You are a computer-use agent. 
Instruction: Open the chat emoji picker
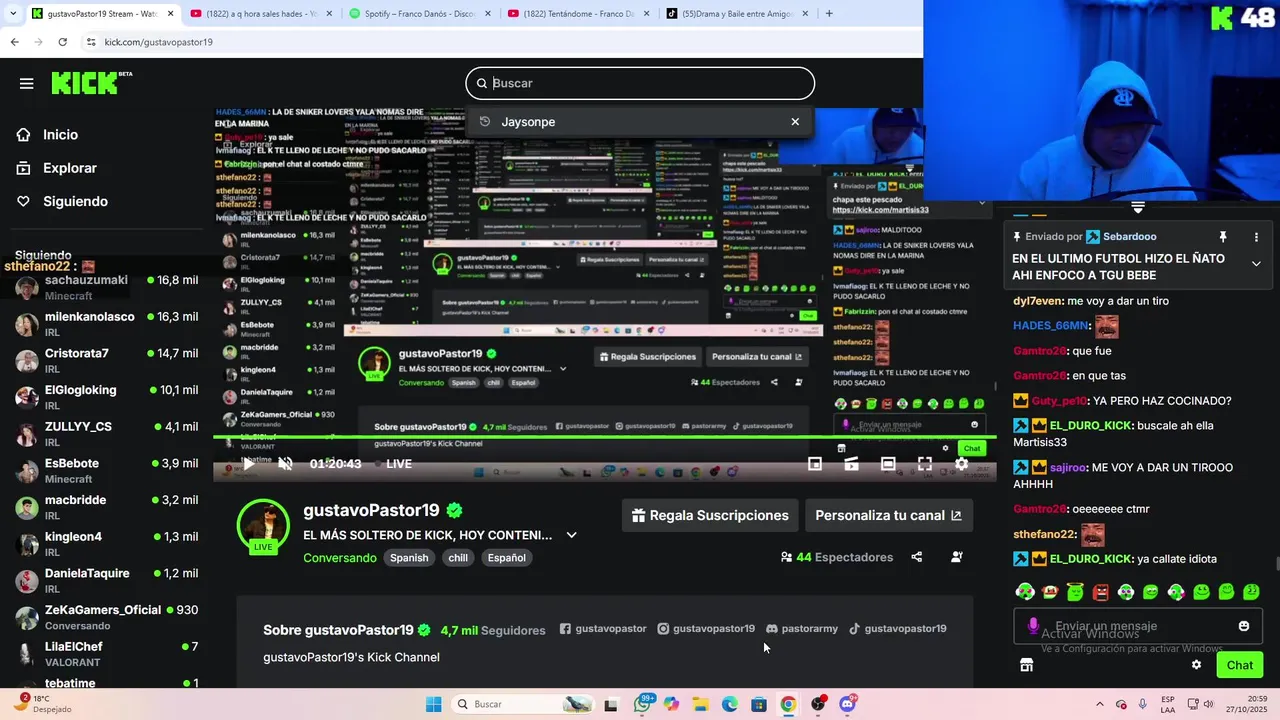pos(1244,626)
